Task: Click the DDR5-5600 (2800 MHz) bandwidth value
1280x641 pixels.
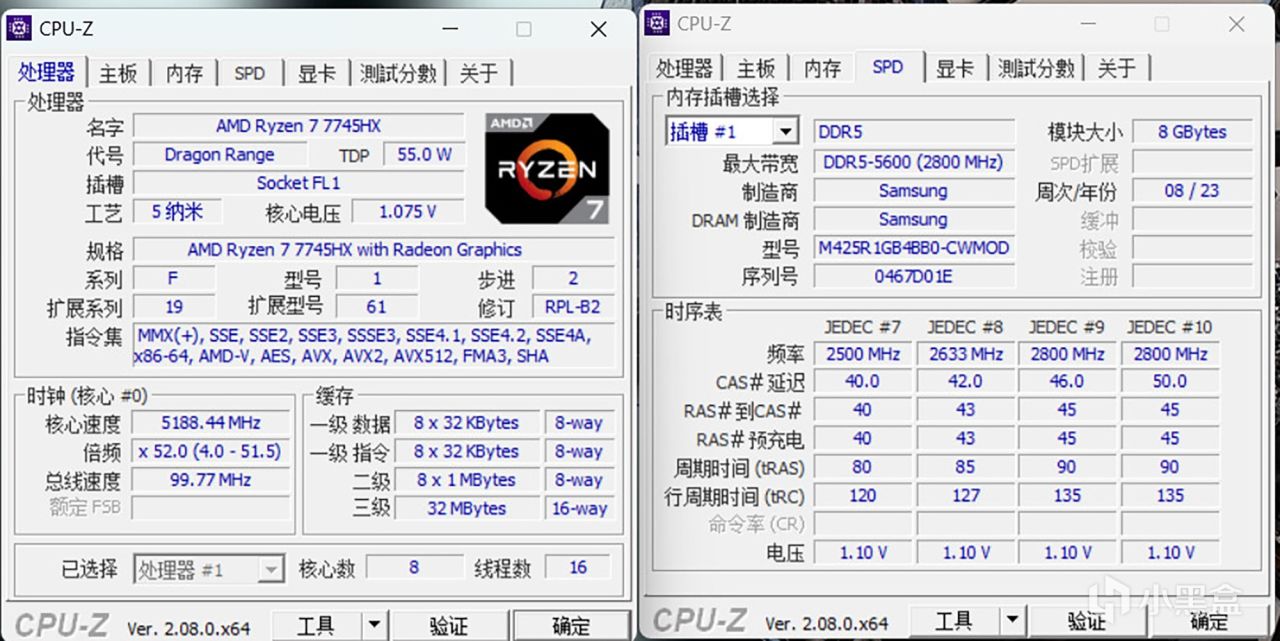Action: (913, 162)
